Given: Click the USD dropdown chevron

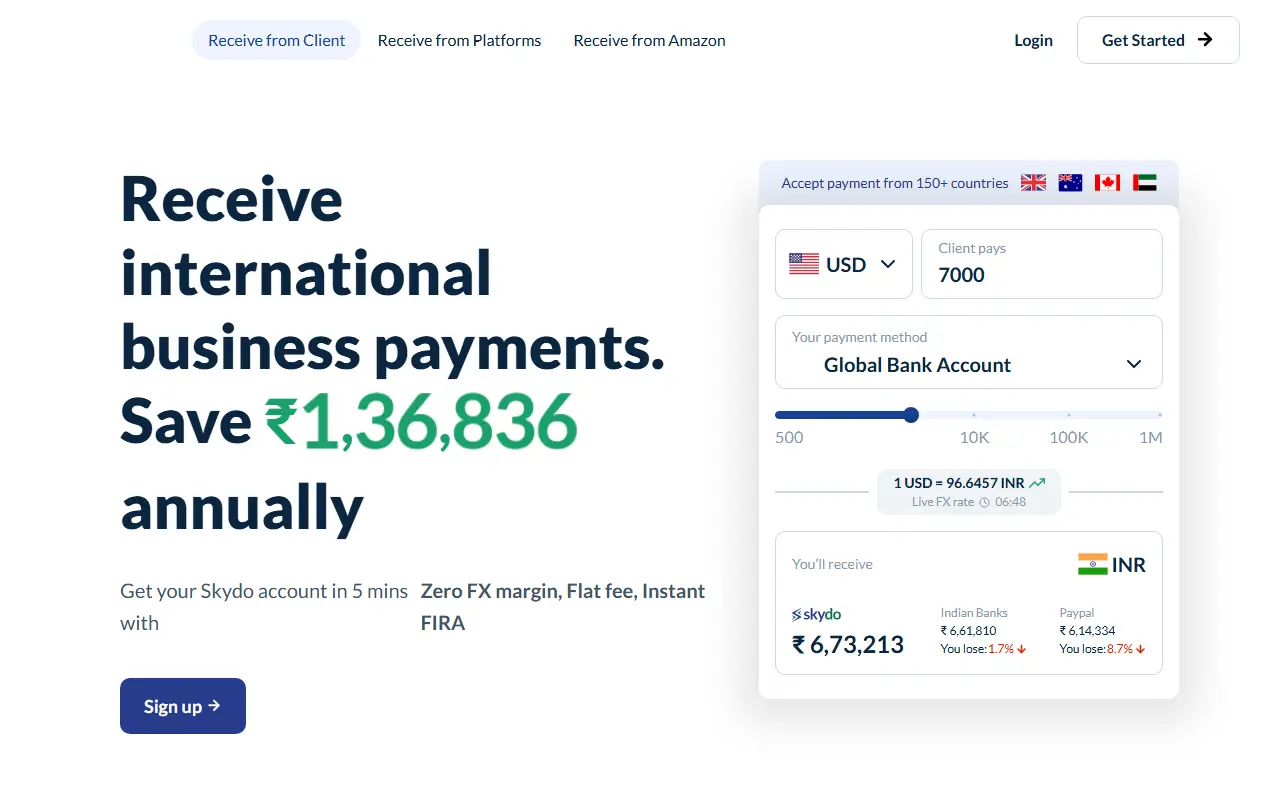Looking at the screenshot, I should click(887, 264).
